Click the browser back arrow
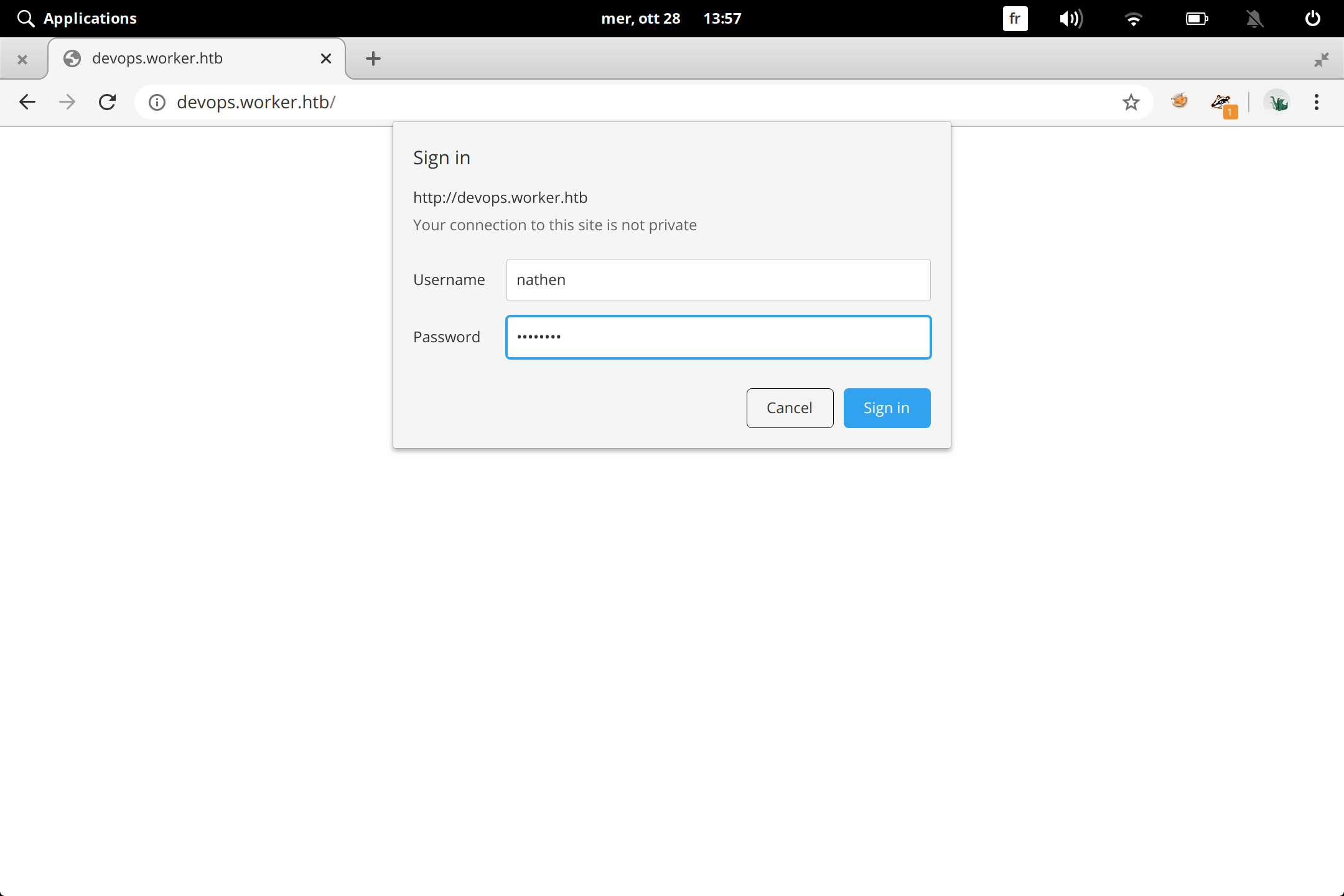The width and height of the screenshot is (1344, 896). (x=27, y=102)
